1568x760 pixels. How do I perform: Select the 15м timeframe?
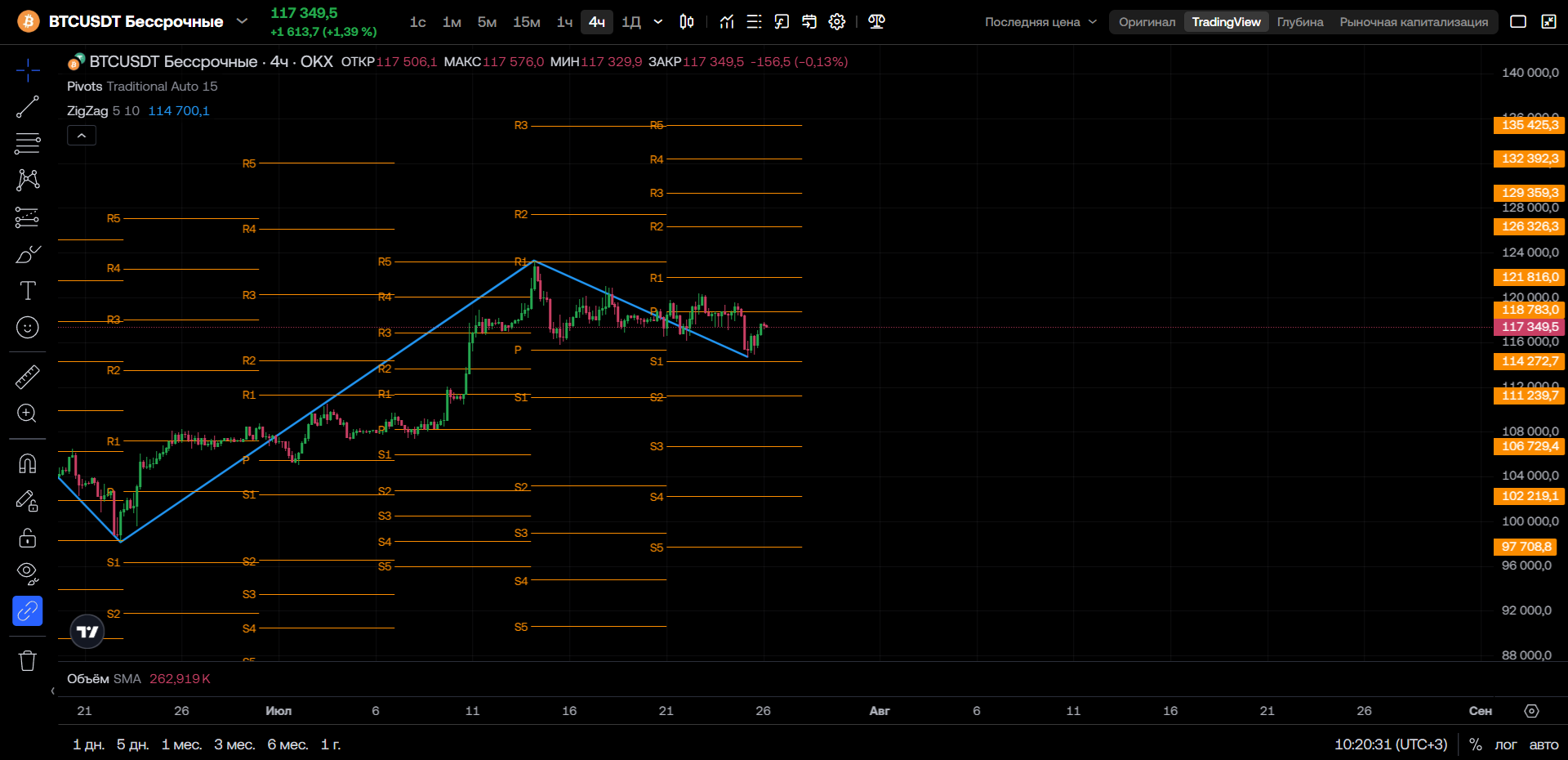click(x=527, y=22)
